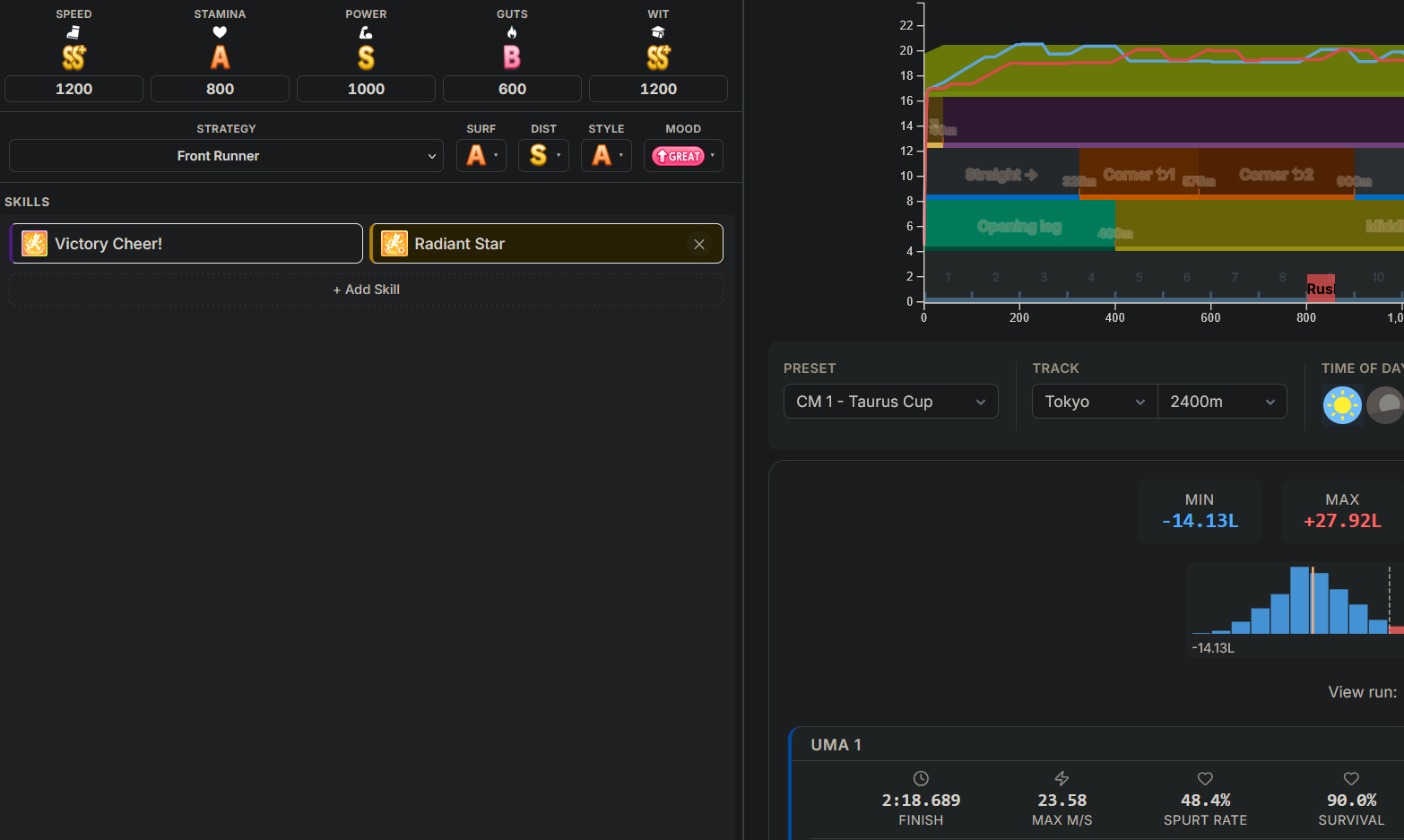
Task: Click the Wit graduation cap icon
Action: click(x=658, y=32)
